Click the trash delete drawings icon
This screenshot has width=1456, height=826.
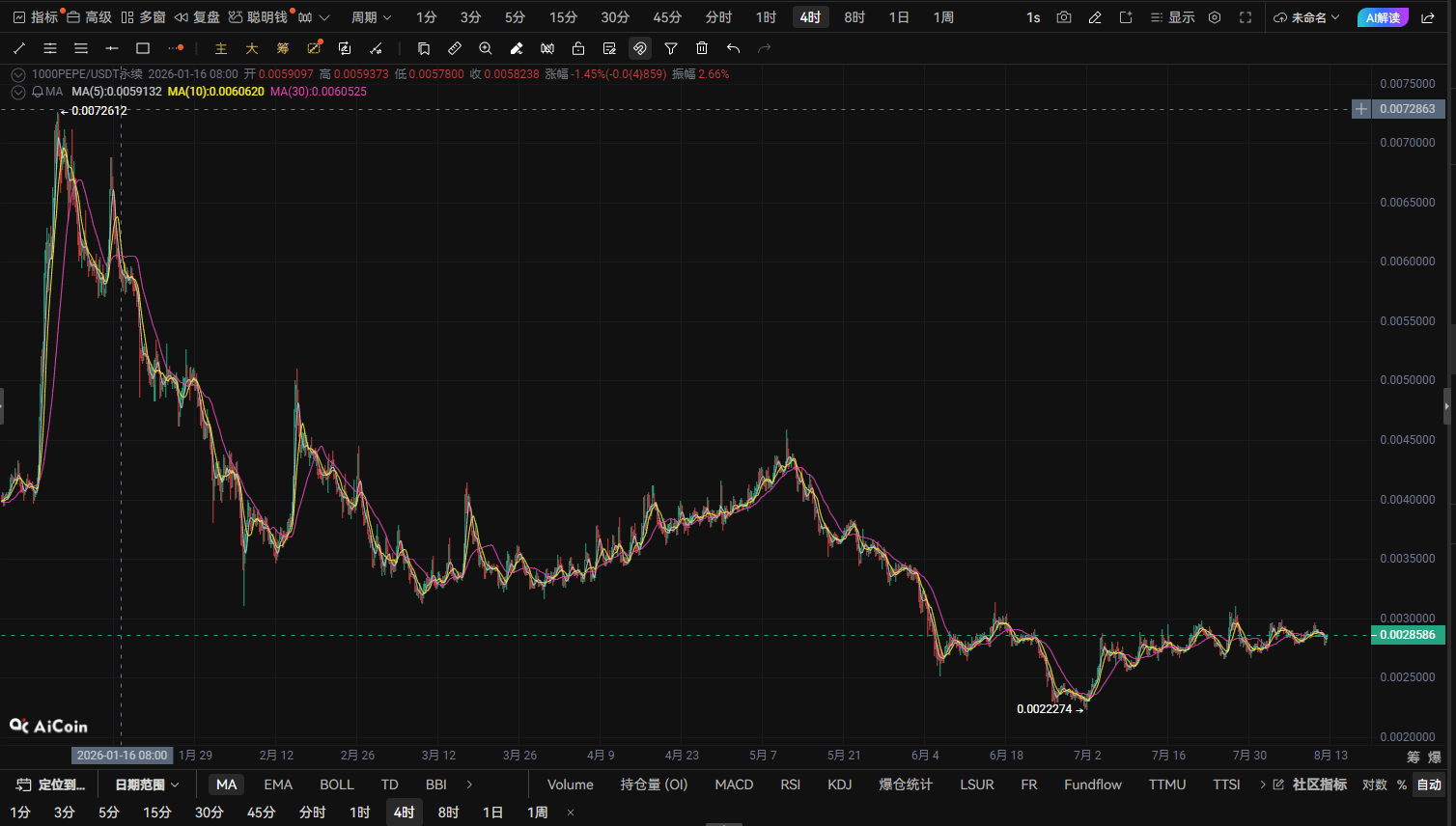(702, 48)
